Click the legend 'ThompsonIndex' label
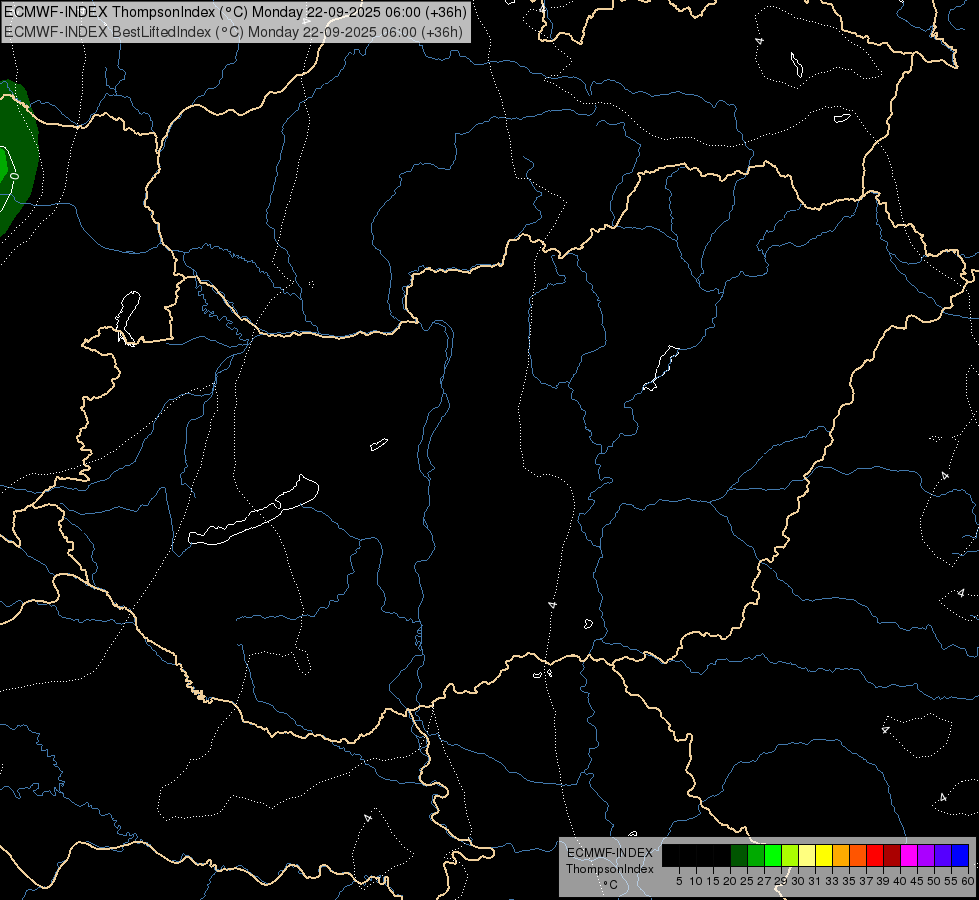The image size is (979, 900). coord(609,869)
